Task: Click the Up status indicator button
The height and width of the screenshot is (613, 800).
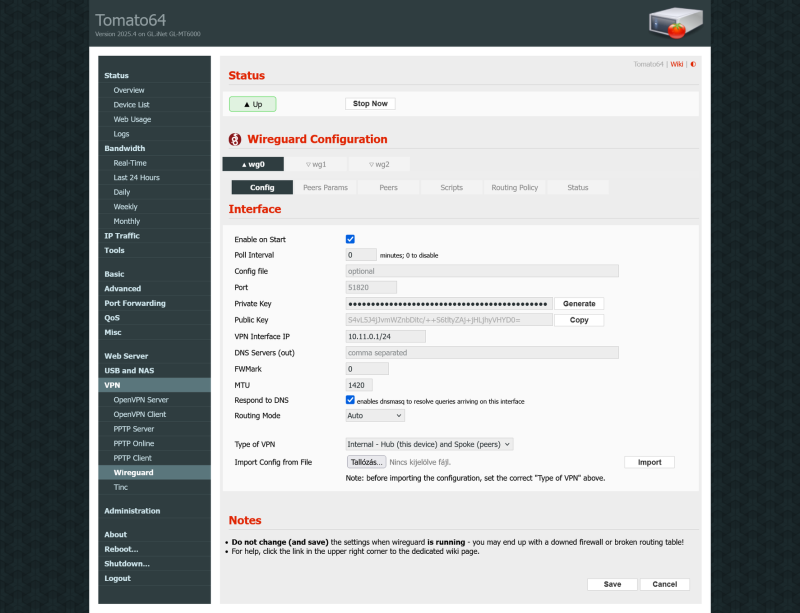Action: click(x=253, y=104)
